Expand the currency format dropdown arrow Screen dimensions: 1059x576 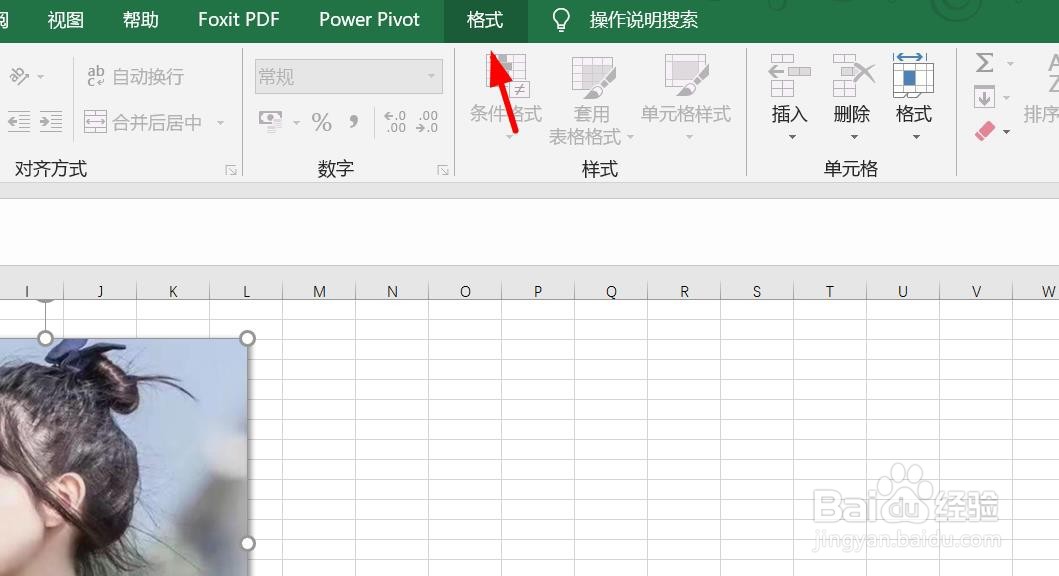(296, 123)
